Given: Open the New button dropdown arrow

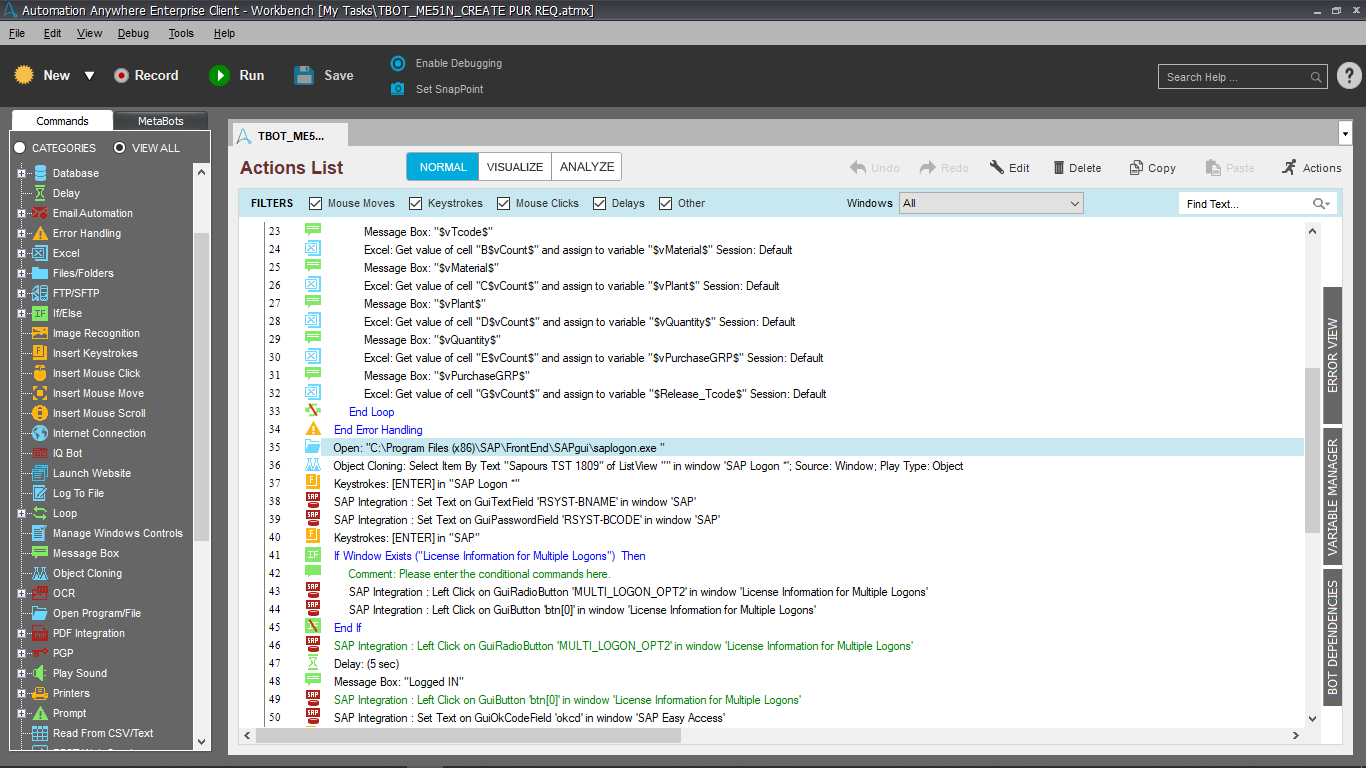Looking at the screenshot, I should click(x=89, y=76).
